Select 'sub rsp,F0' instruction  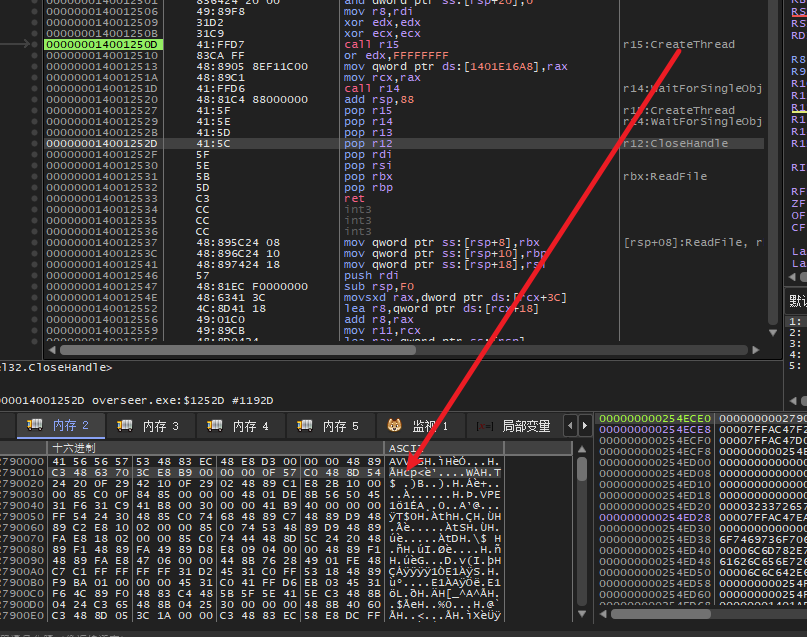pos(379,287)
